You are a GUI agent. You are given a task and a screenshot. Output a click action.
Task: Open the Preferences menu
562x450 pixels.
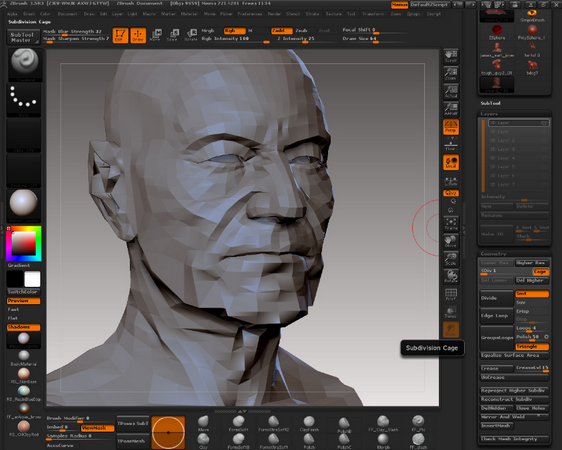(x=250, y=14)
